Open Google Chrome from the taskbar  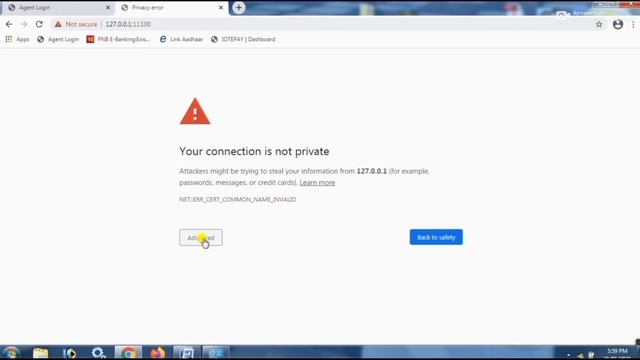[x=128, y=353]
